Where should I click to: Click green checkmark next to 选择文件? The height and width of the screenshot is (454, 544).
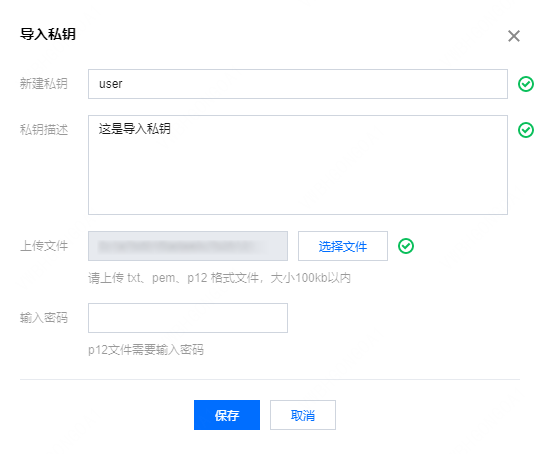(406, 246)
